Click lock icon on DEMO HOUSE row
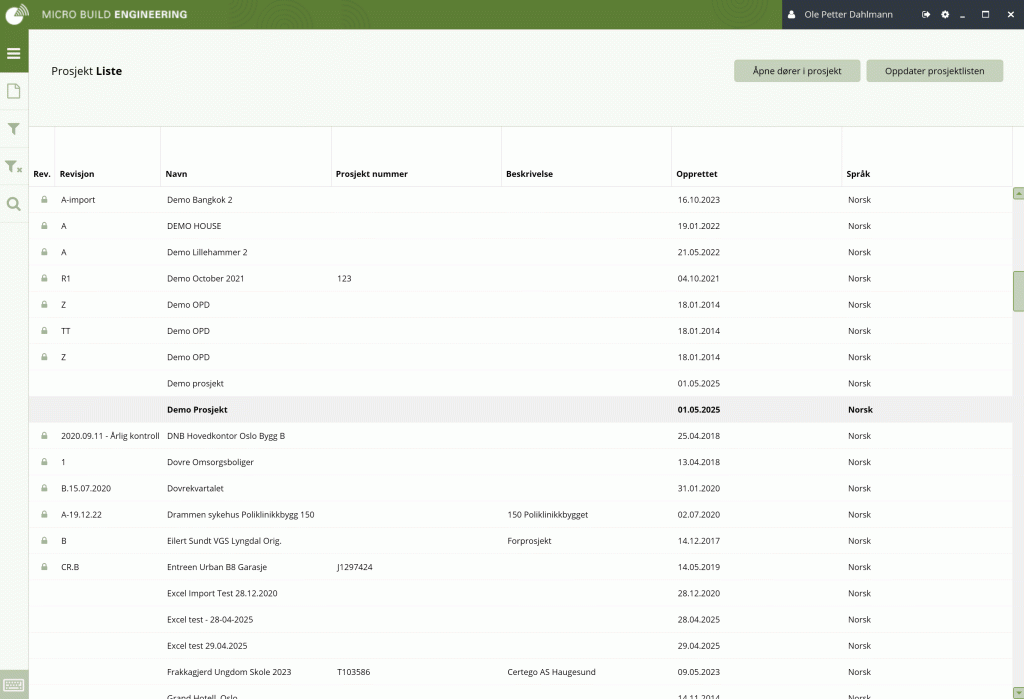This screenshot has height=699, width=1024. coord(44,225)
